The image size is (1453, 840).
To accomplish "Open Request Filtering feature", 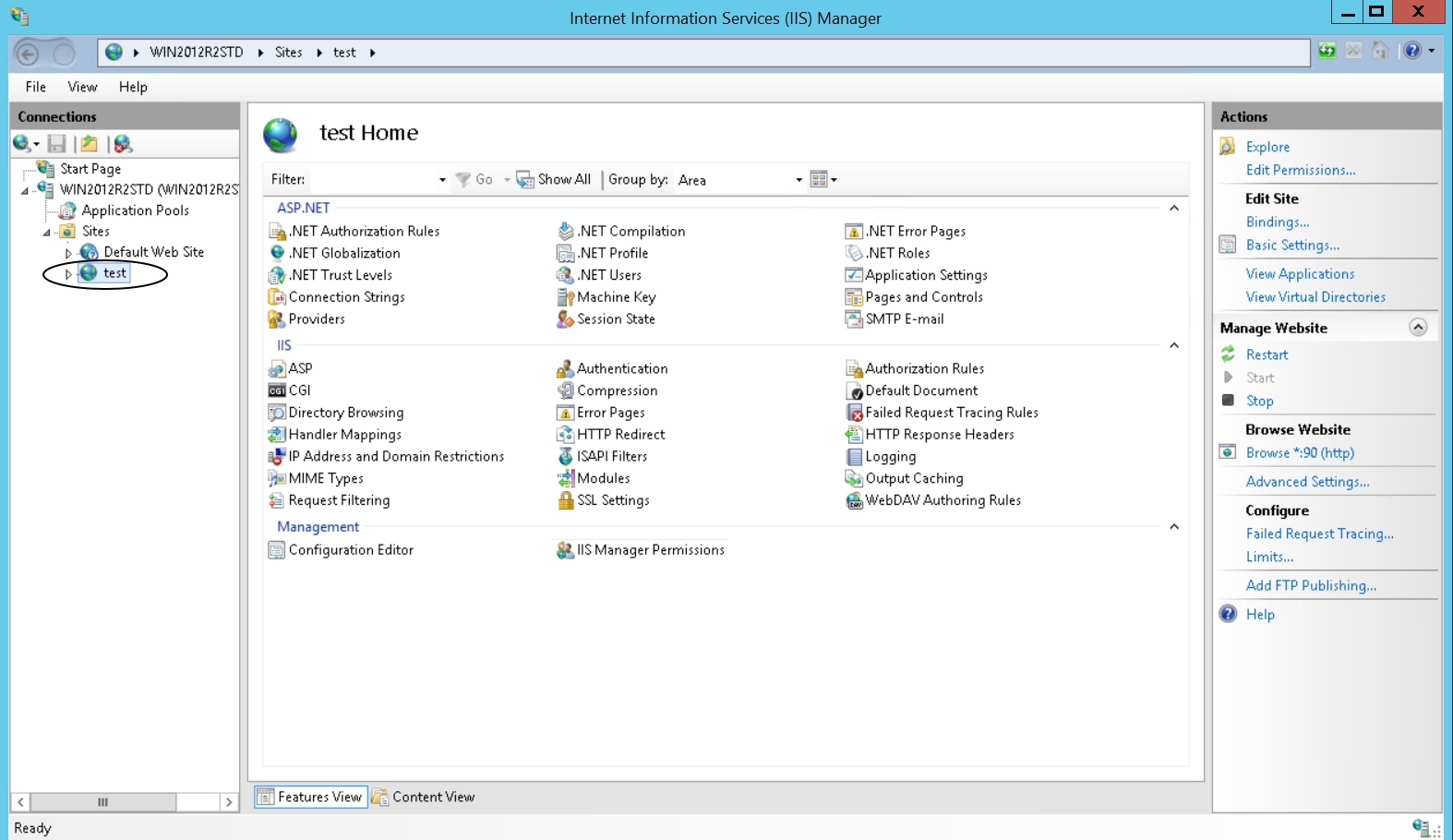I will pyautogui.click(x=330, y=500).
